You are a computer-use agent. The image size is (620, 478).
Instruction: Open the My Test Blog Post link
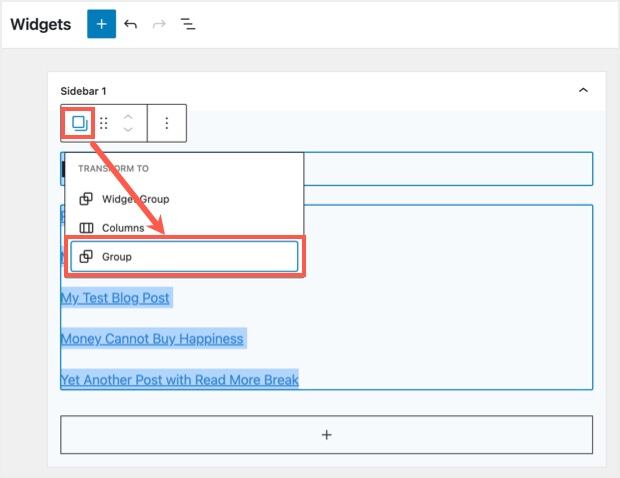(x=115, y=298)
